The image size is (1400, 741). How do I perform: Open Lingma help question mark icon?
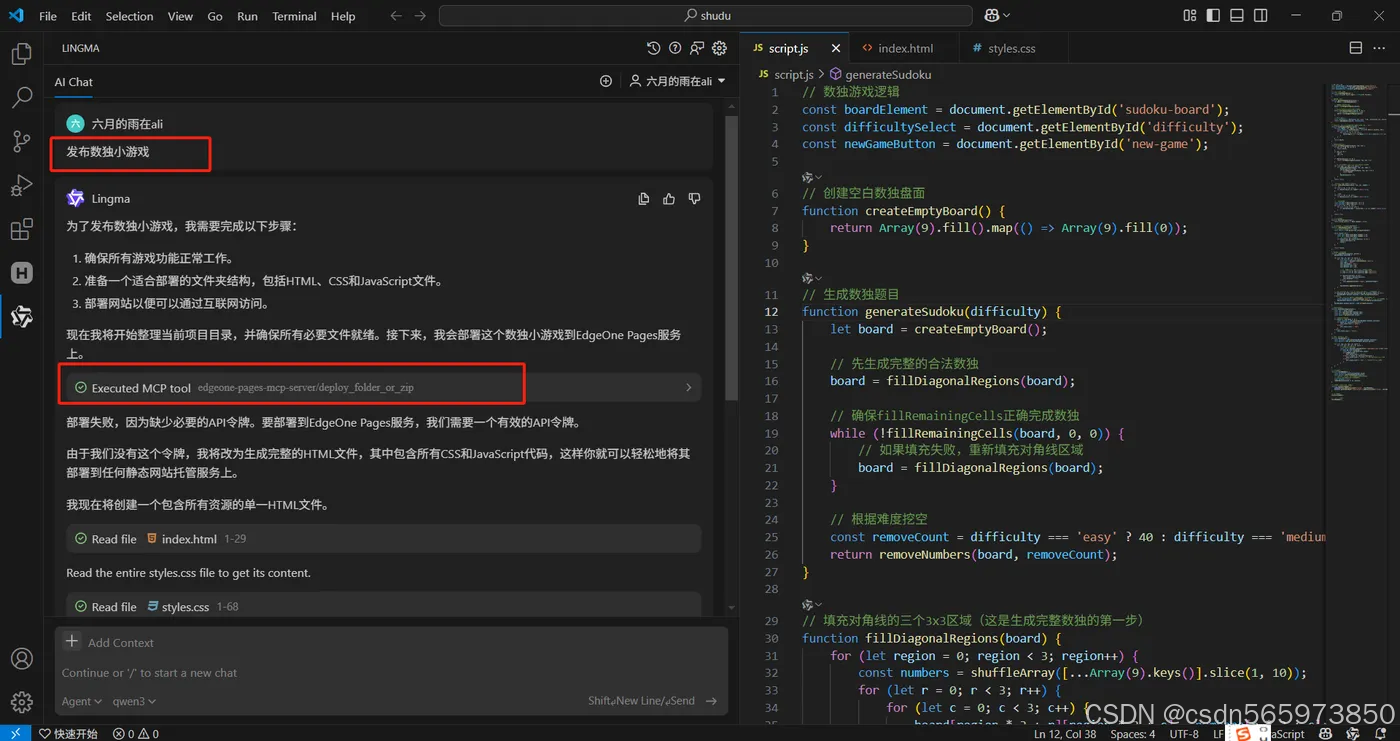(x=675, y=48)
